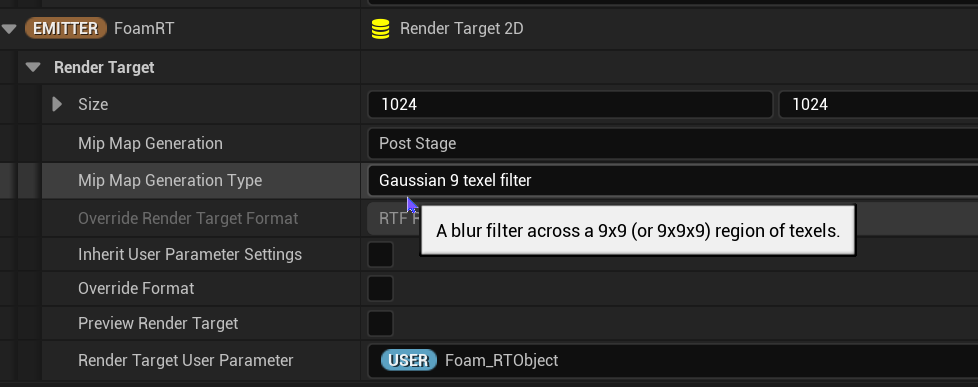Select the Mip Map Generation Type label
978x387 pixels.
(170, 180)
